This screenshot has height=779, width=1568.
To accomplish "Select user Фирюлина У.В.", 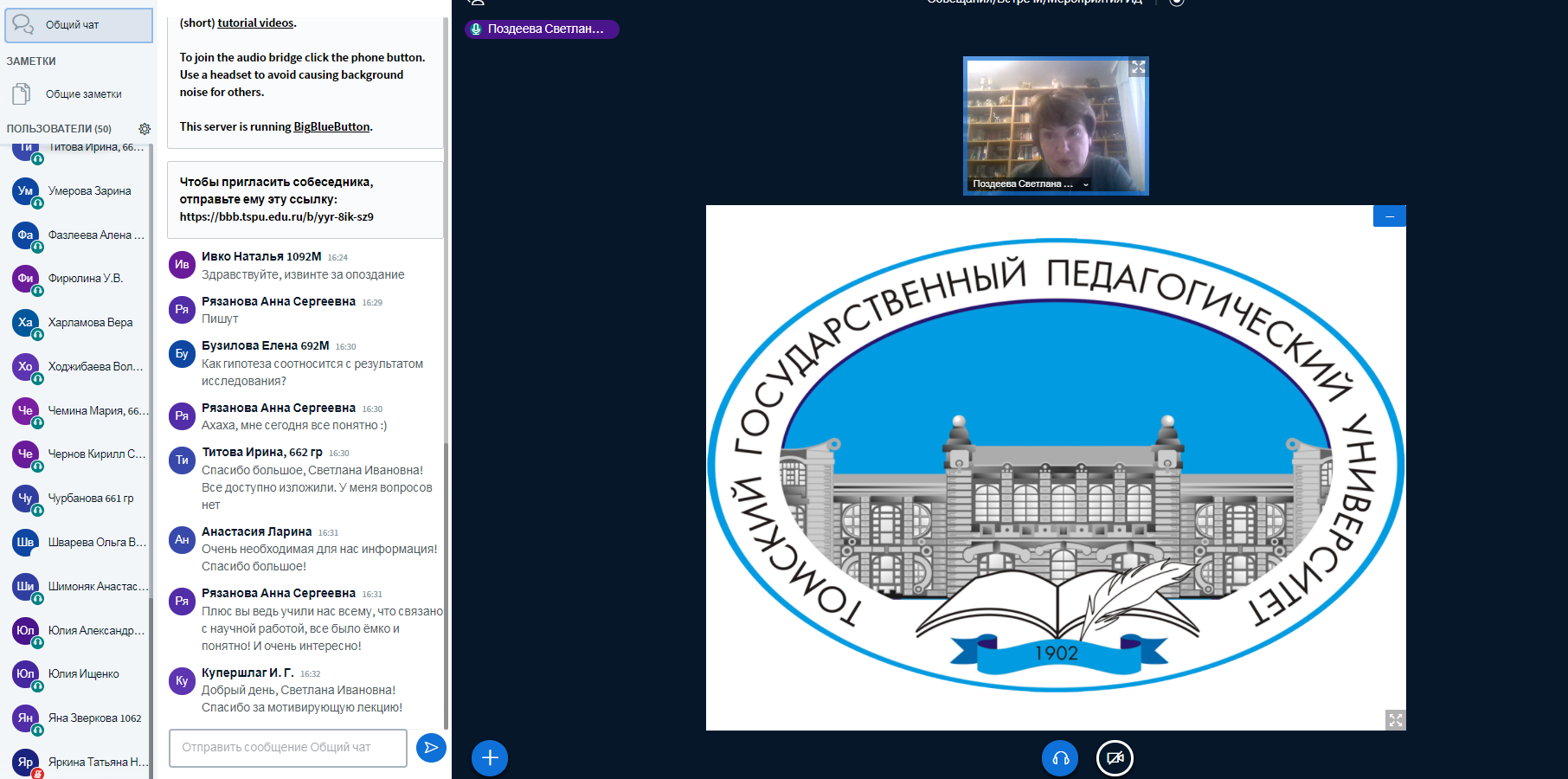I will coord(79,279).
